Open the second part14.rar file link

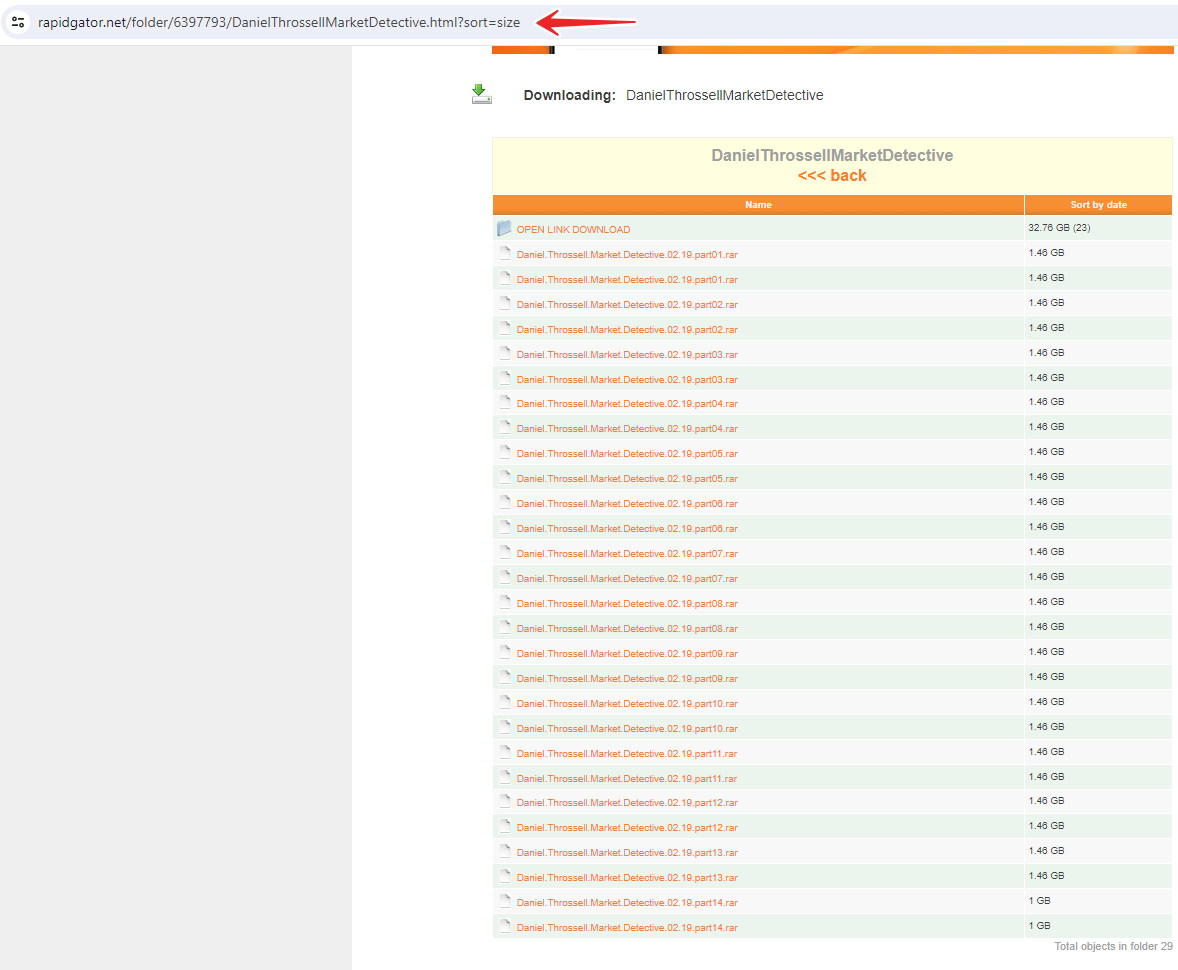click(627, 928)
